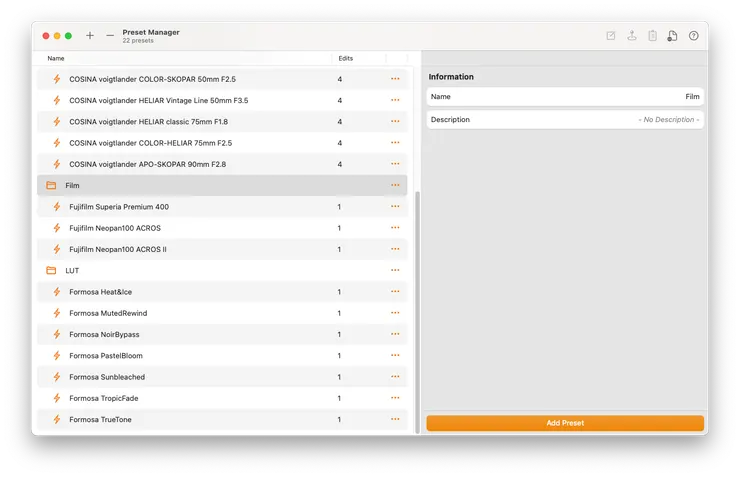The width and height of the screenshot is (740, 477).
Task: Open more options for Formosa TrueTone
Action: click(395, 419)
